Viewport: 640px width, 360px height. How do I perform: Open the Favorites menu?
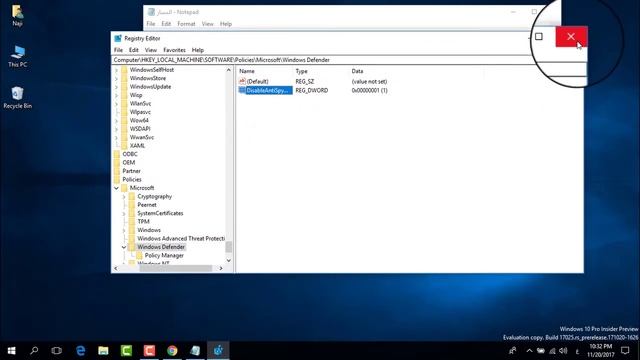coord(174,50)
